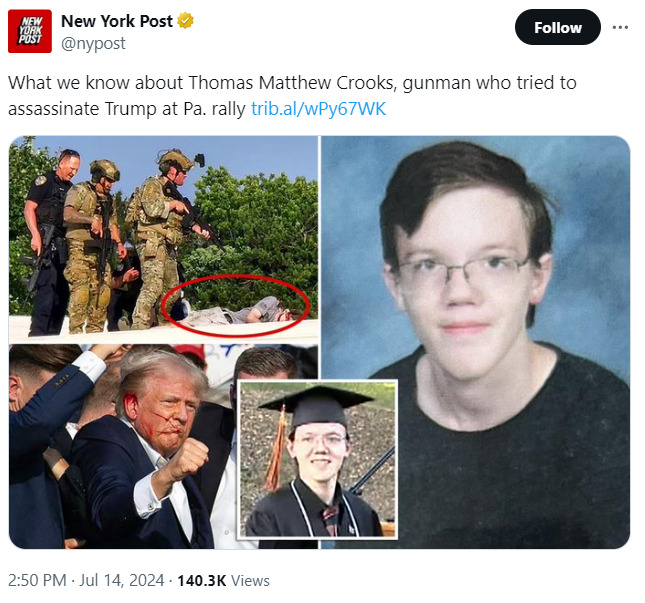The height and width of the screenshot is (603, 645).
Task: Open the New York Post profile avatar
Action: point(30,31)
